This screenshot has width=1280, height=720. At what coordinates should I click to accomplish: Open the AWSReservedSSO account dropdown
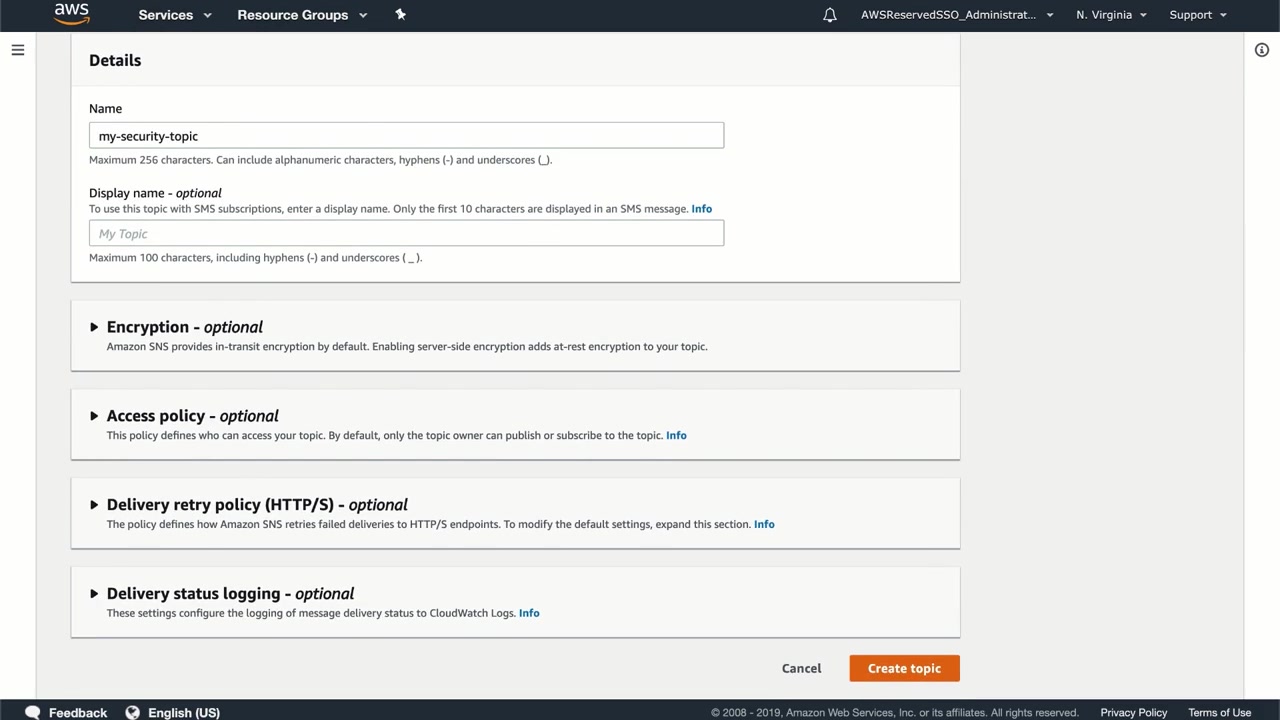click(957, 15)
